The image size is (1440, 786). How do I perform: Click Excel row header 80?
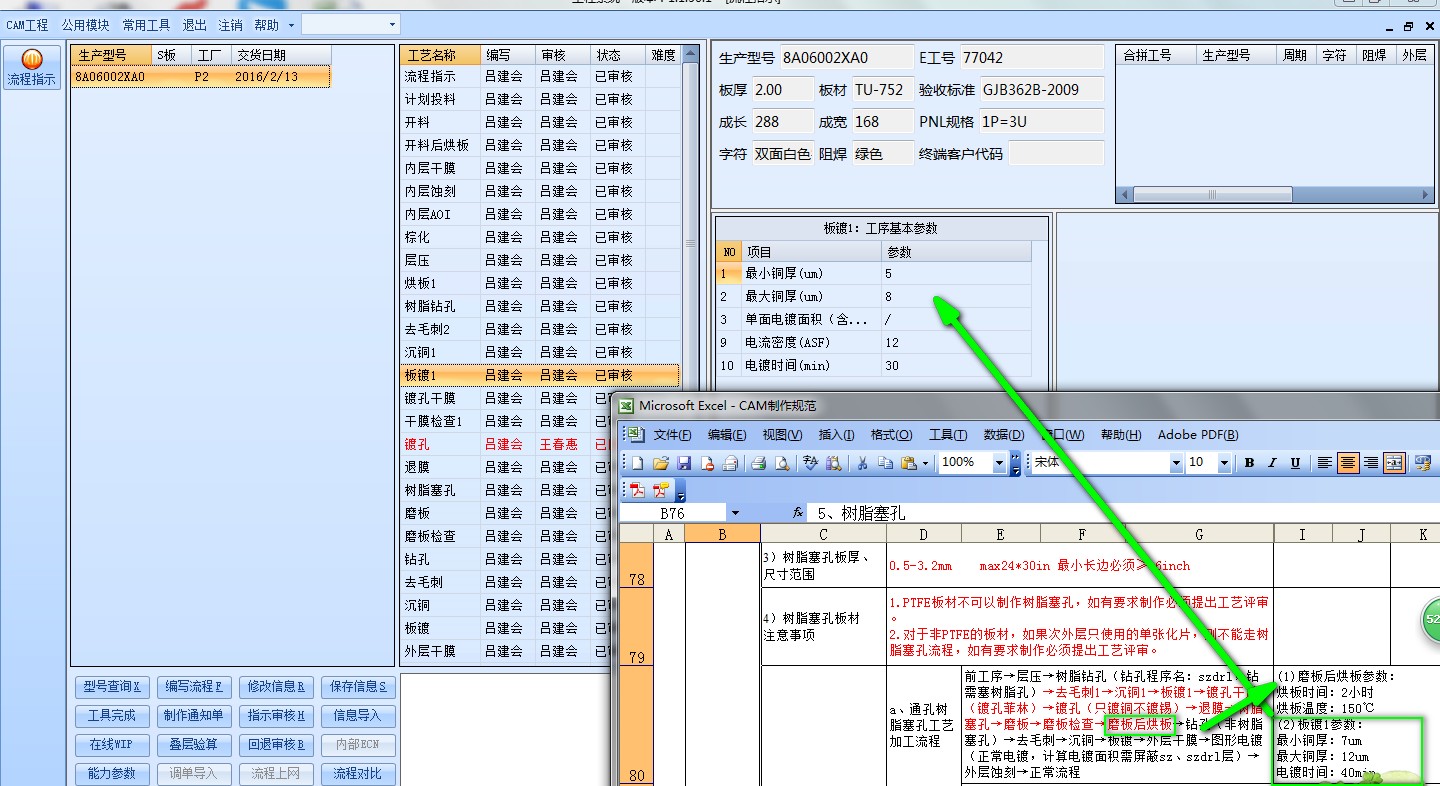[x=637, y=725]
